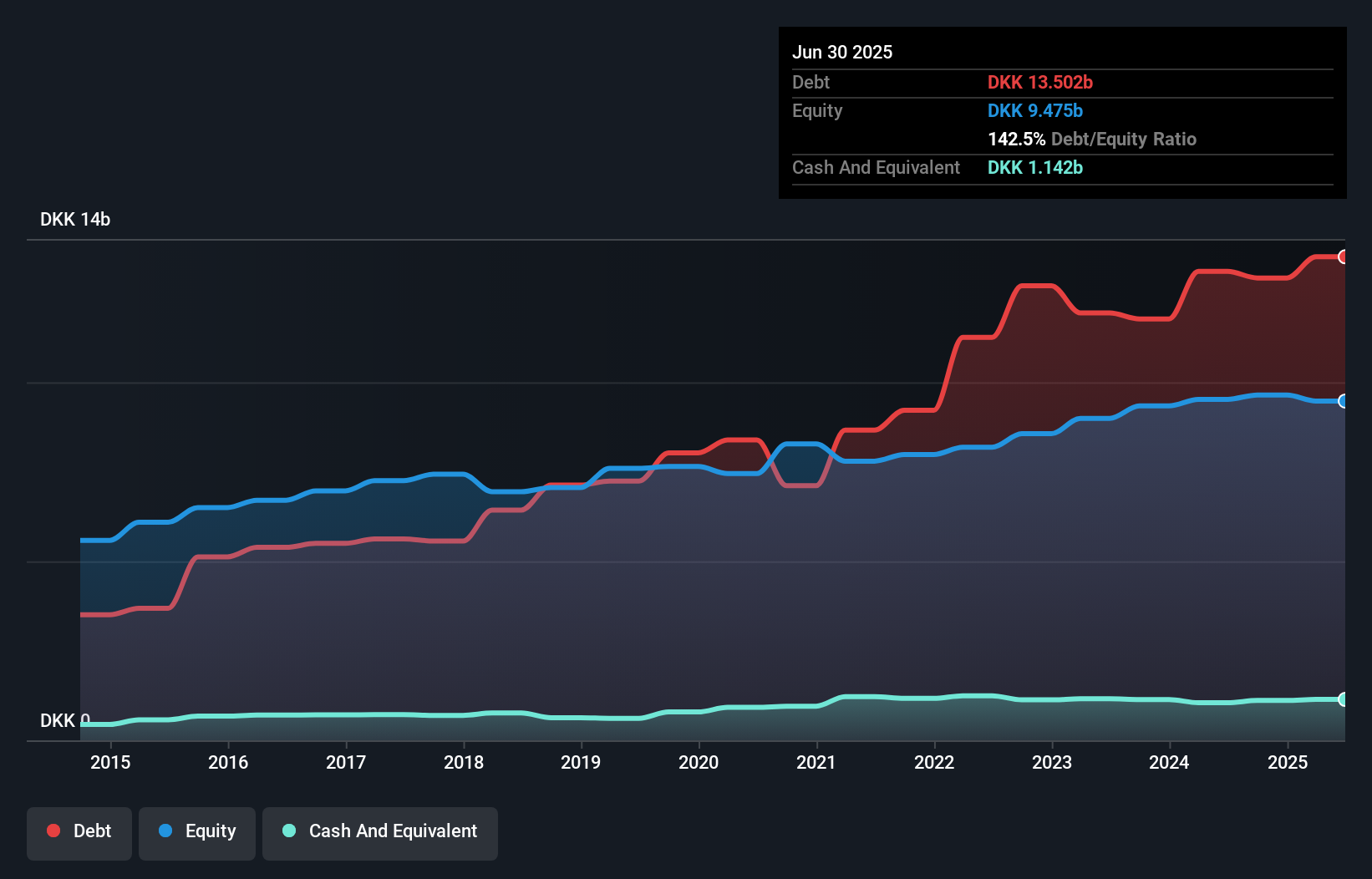Select the red Debt endpoint marker on the chart
1372x879 pixels.
pos(1343,258)
